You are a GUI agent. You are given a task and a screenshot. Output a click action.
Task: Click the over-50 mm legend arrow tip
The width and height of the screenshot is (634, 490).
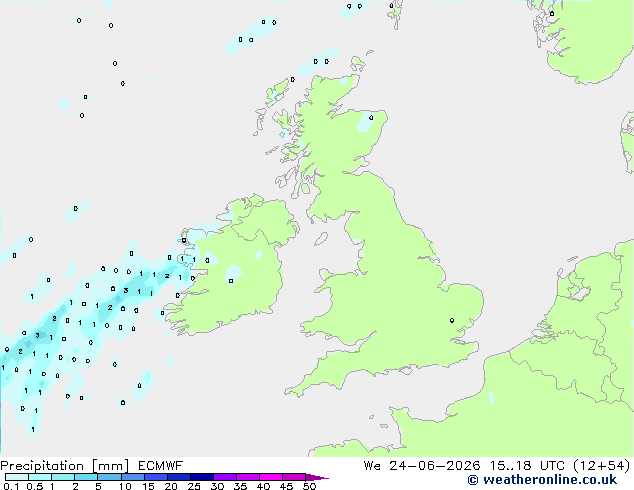[x=317, y=477]
